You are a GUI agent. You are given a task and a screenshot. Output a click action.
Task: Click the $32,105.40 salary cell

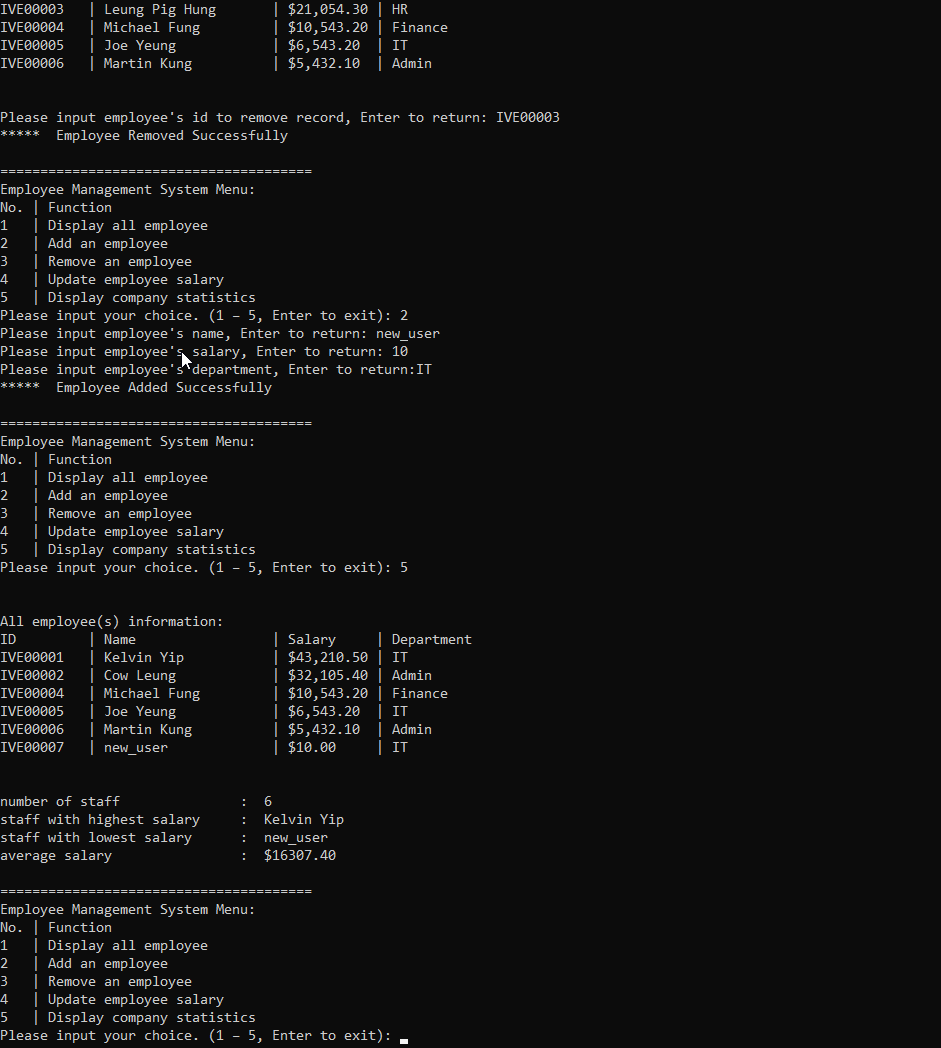[327, 676]
